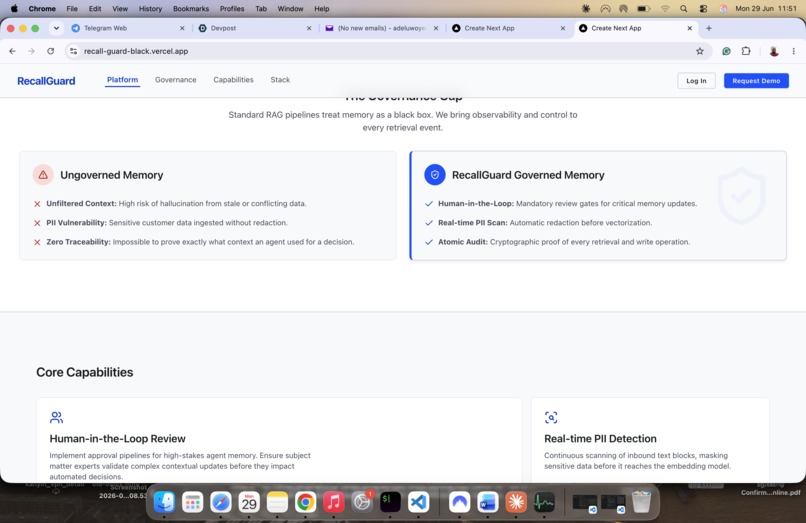The height and width of the screenshot is (523, 806).
Task: Open the Chrome menu in menu bar
Action: pos(42,8)
